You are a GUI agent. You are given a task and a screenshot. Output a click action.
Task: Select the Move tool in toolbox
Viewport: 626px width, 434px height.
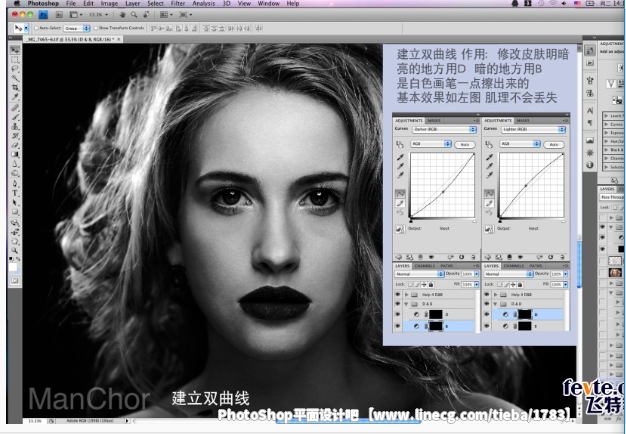(x=15, y=50)
